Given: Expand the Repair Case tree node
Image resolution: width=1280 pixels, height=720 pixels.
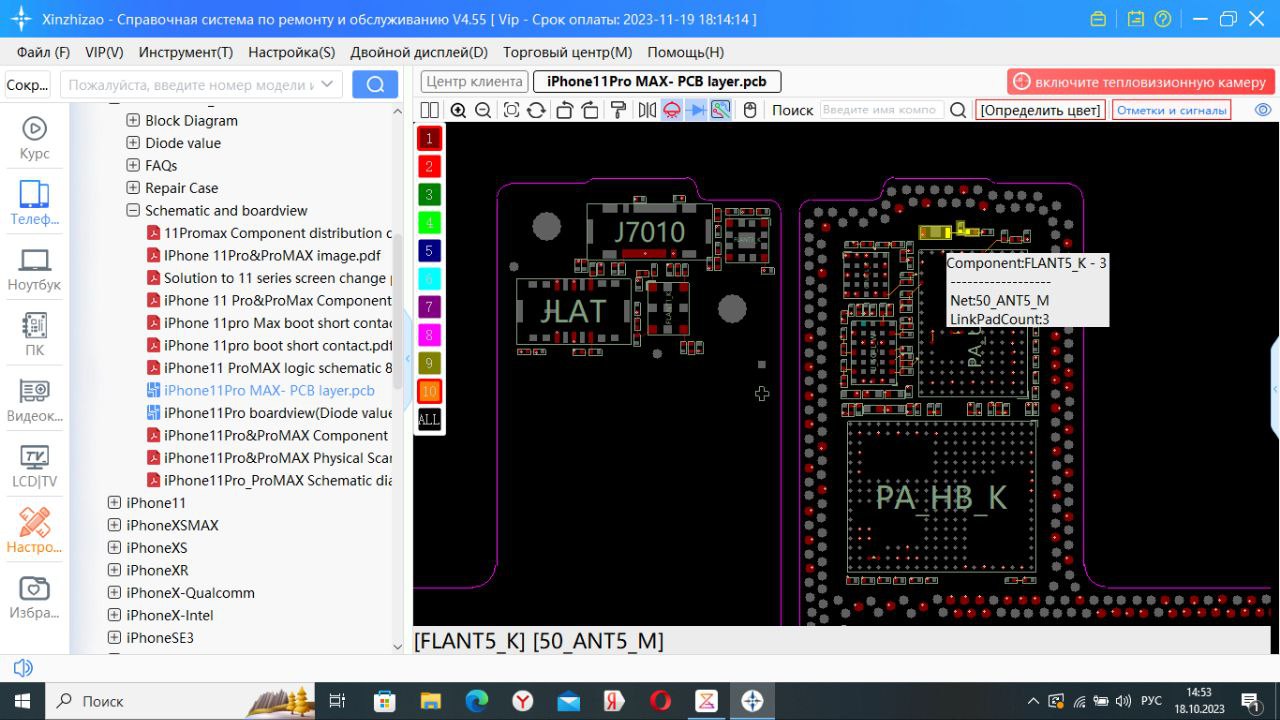Looking at the screenshot, I should pos(133,188).
